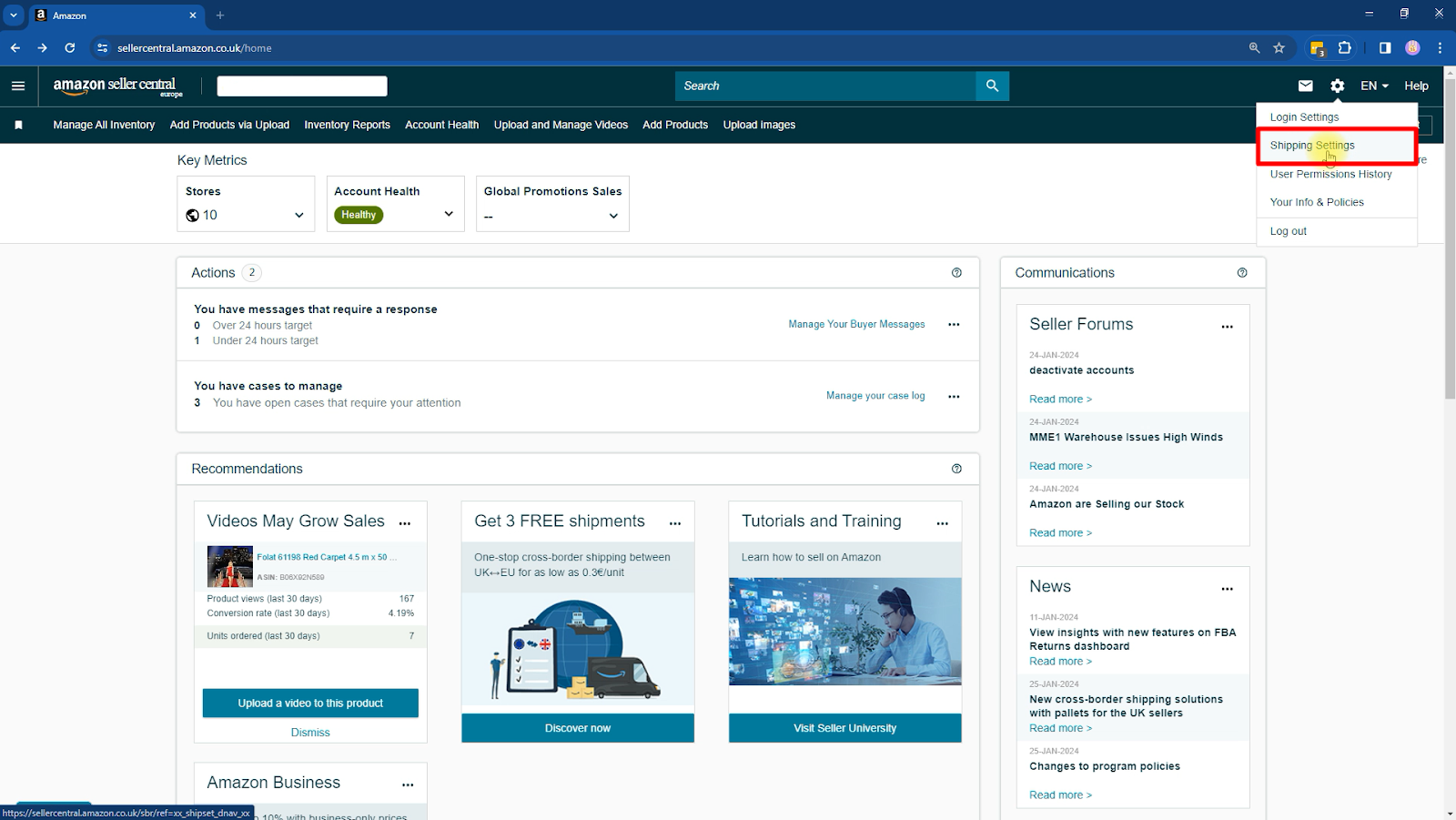Open more options for cases to manage
1456x820 pixels.
[954, 396]
